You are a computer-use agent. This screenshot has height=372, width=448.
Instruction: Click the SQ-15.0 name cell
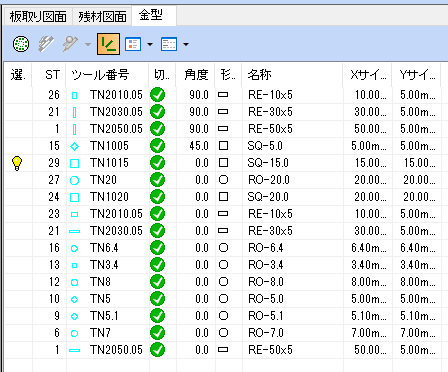tap(268, 163)
